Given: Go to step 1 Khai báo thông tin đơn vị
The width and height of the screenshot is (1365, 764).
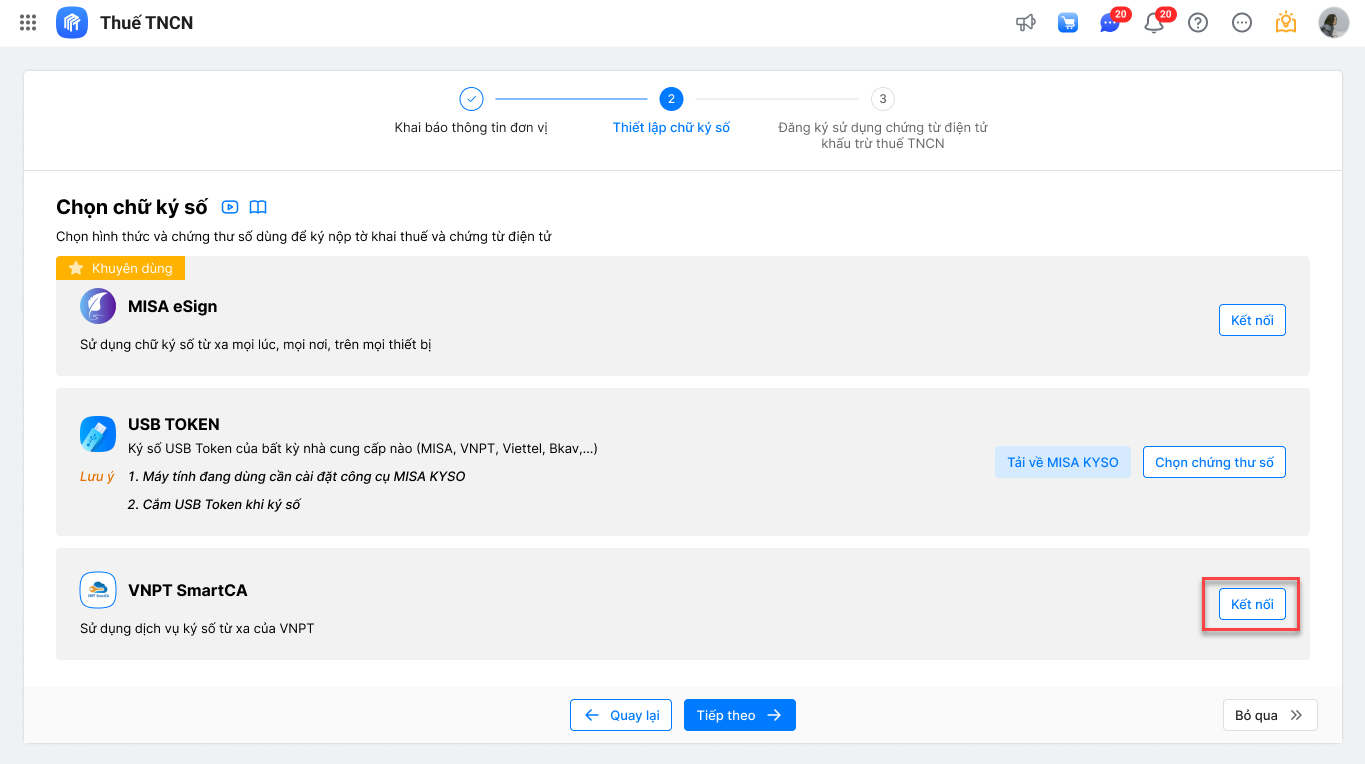Looking at the screenshot, I should (x=471, y=99).
